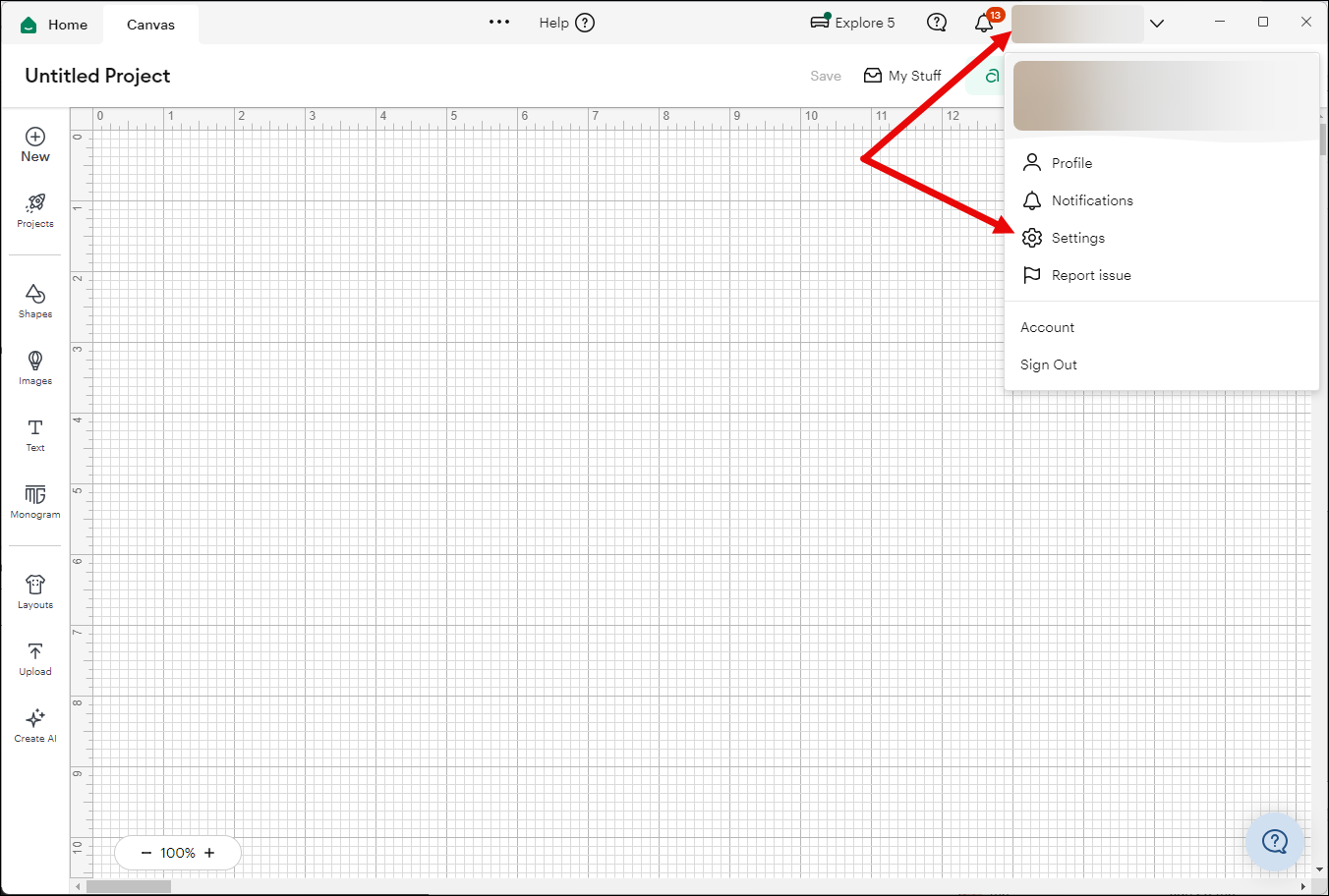1329x896 pixels.
Task: Switch to the Home tab
Action: tap(53, 24)
